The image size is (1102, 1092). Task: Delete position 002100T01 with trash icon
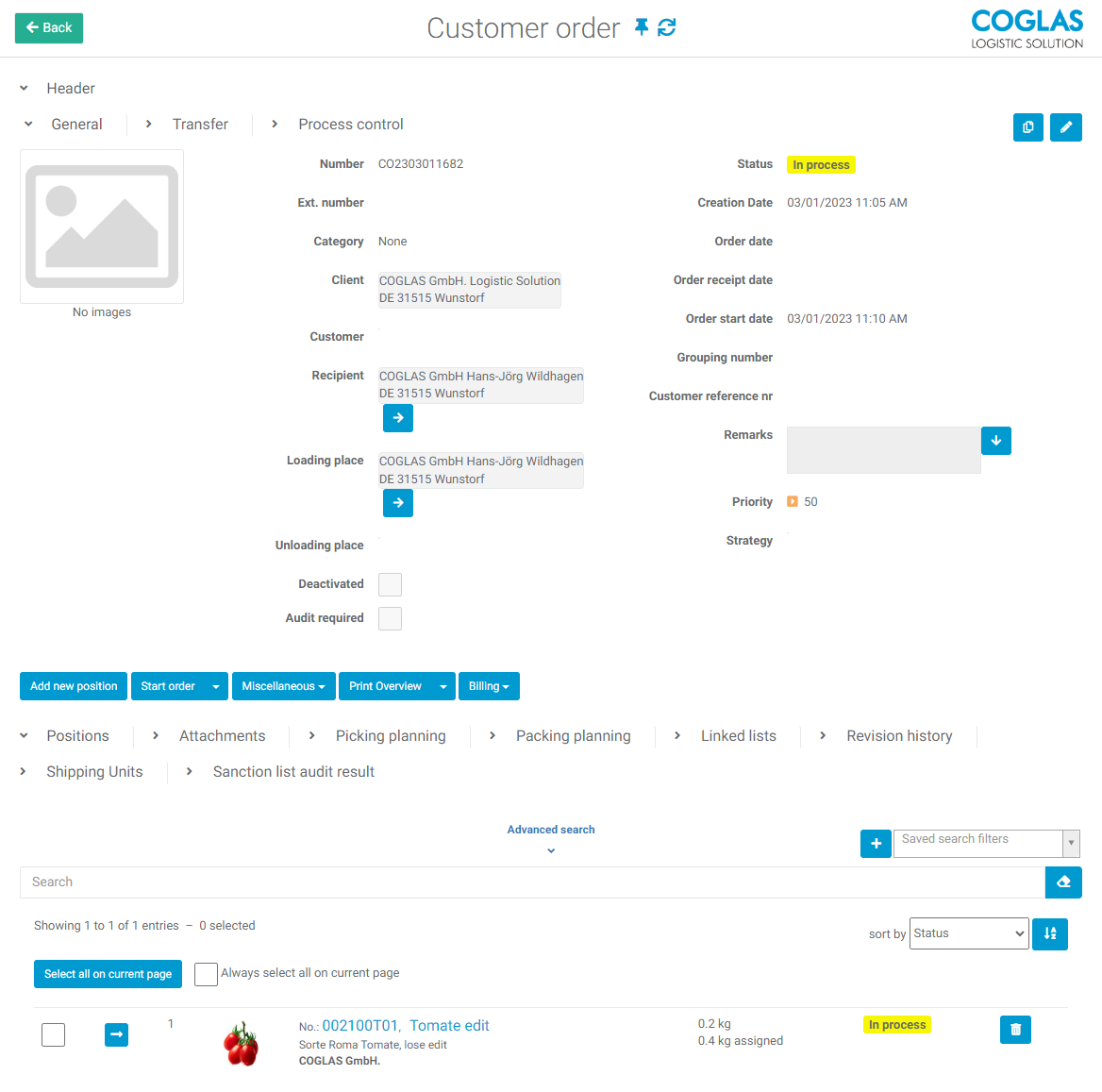coord(1015,1029)
